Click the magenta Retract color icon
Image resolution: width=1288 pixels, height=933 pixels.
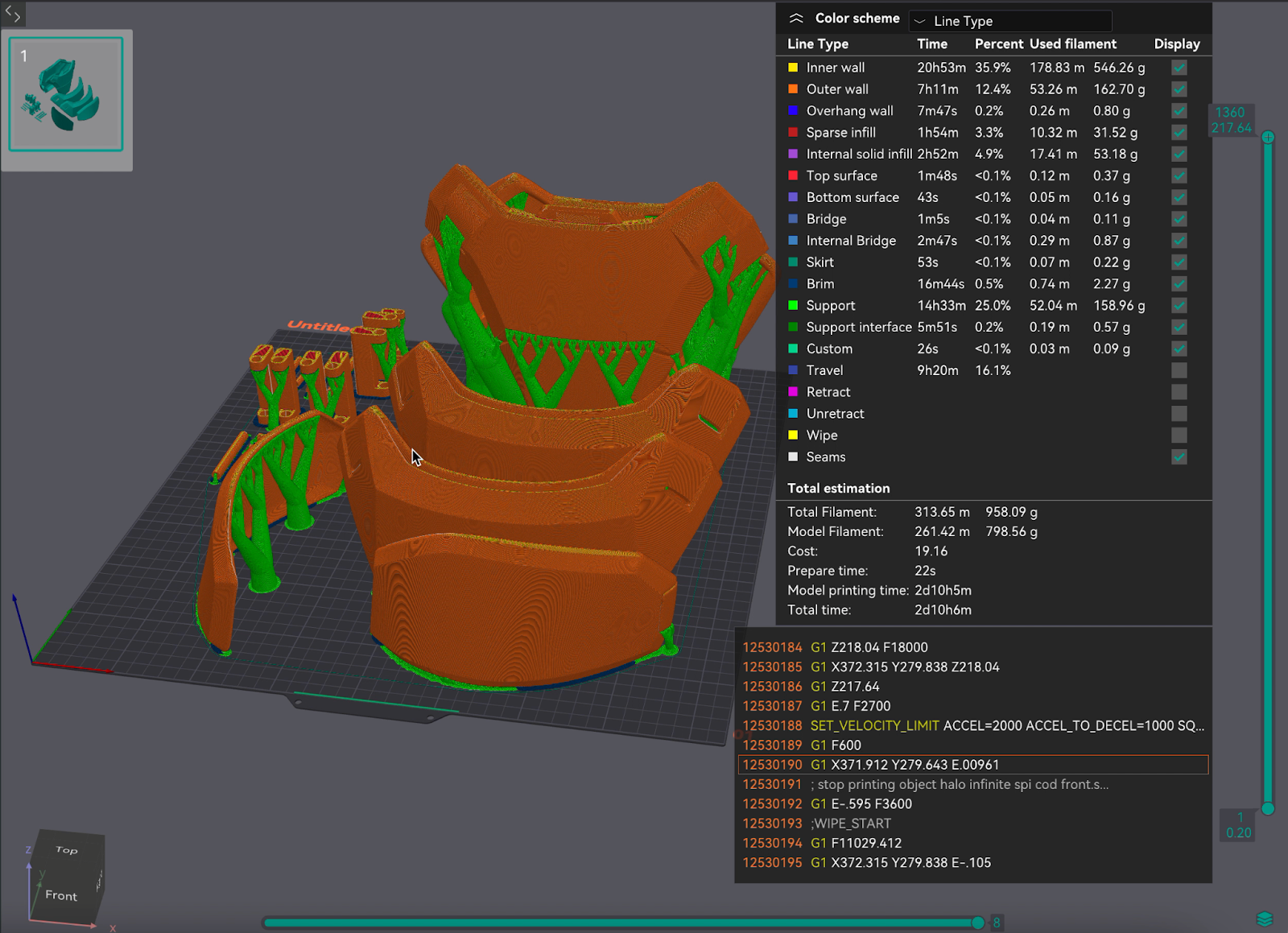[x=793, y=392]
